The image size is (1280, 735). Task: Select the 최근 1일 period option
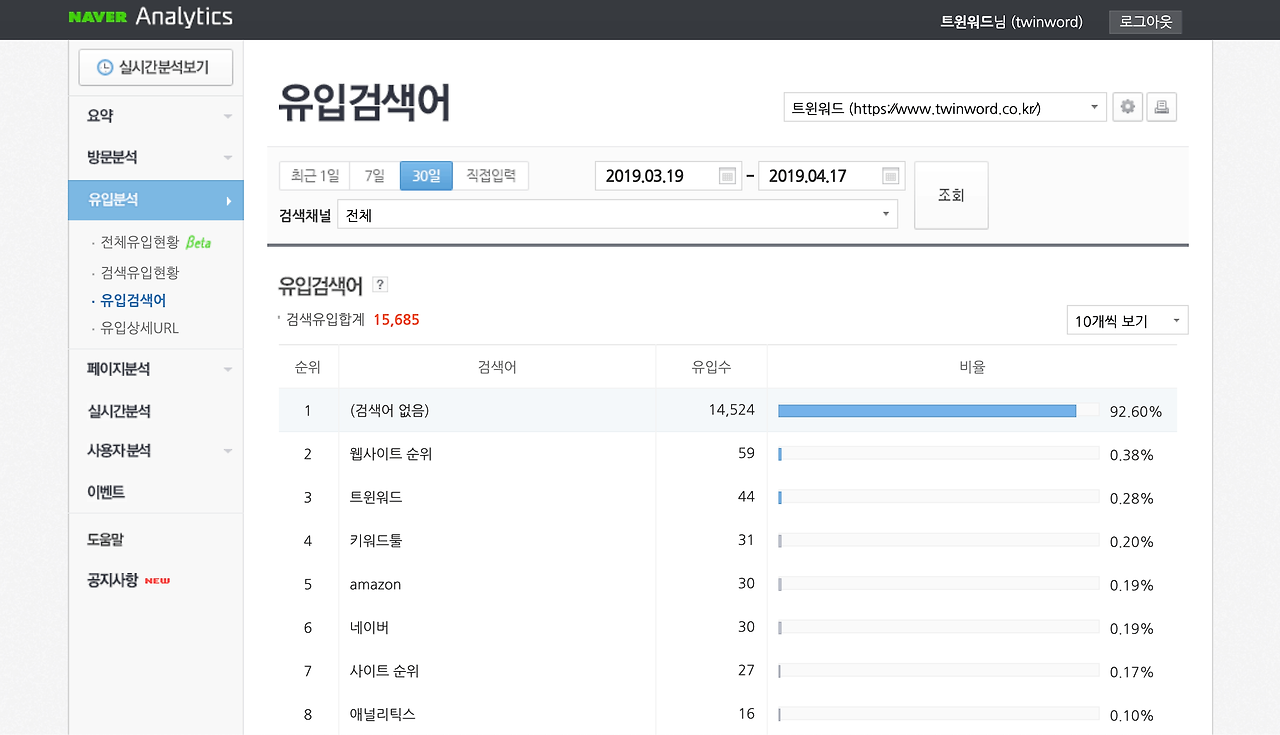(314, 175)
